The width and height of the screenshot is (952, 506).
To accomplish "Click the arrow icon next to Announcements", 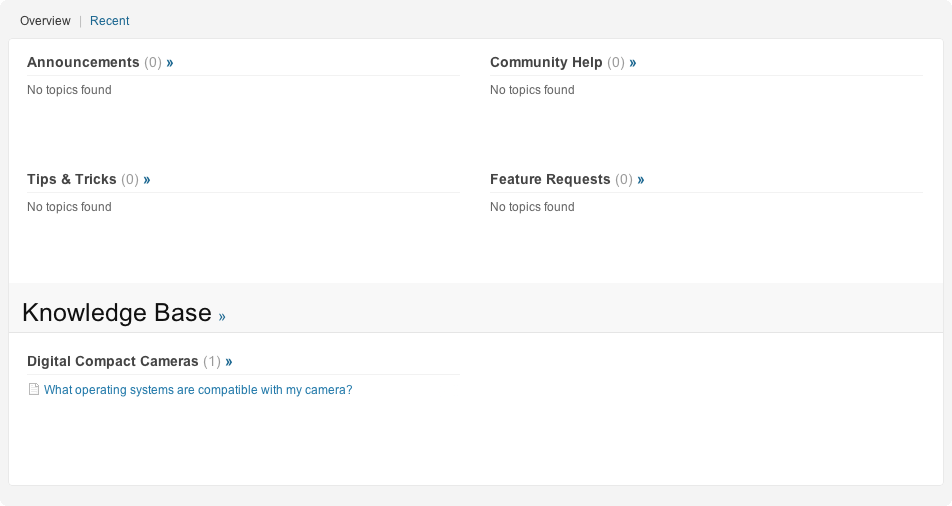I will coord(170,62).
